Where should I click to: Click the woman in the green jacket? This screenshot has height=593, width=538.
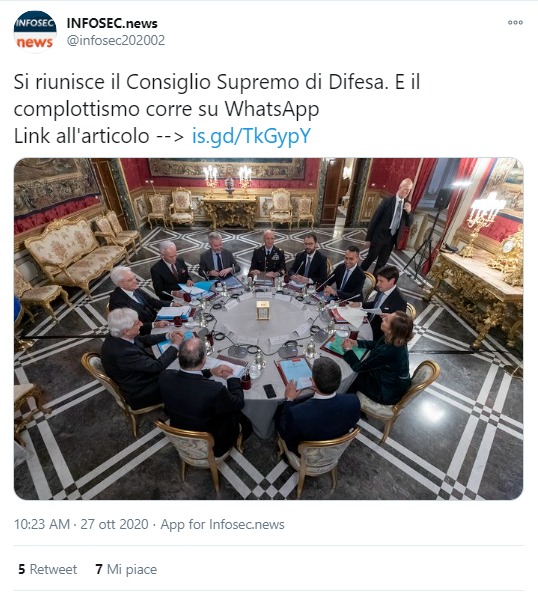point(381,357)
